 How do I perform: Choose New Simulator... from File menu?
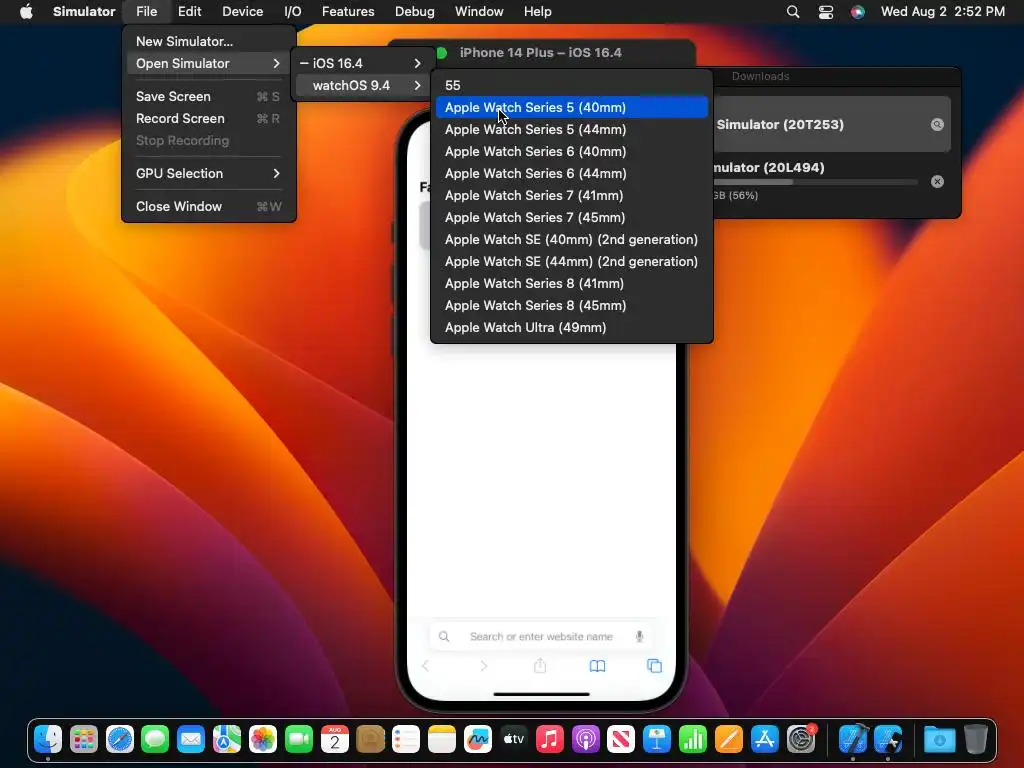tap(209, 41)
